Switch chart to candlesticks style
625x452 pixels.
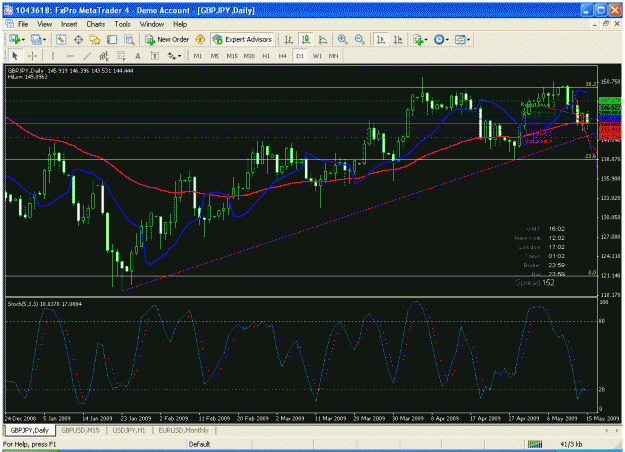(x=306, y=39)
